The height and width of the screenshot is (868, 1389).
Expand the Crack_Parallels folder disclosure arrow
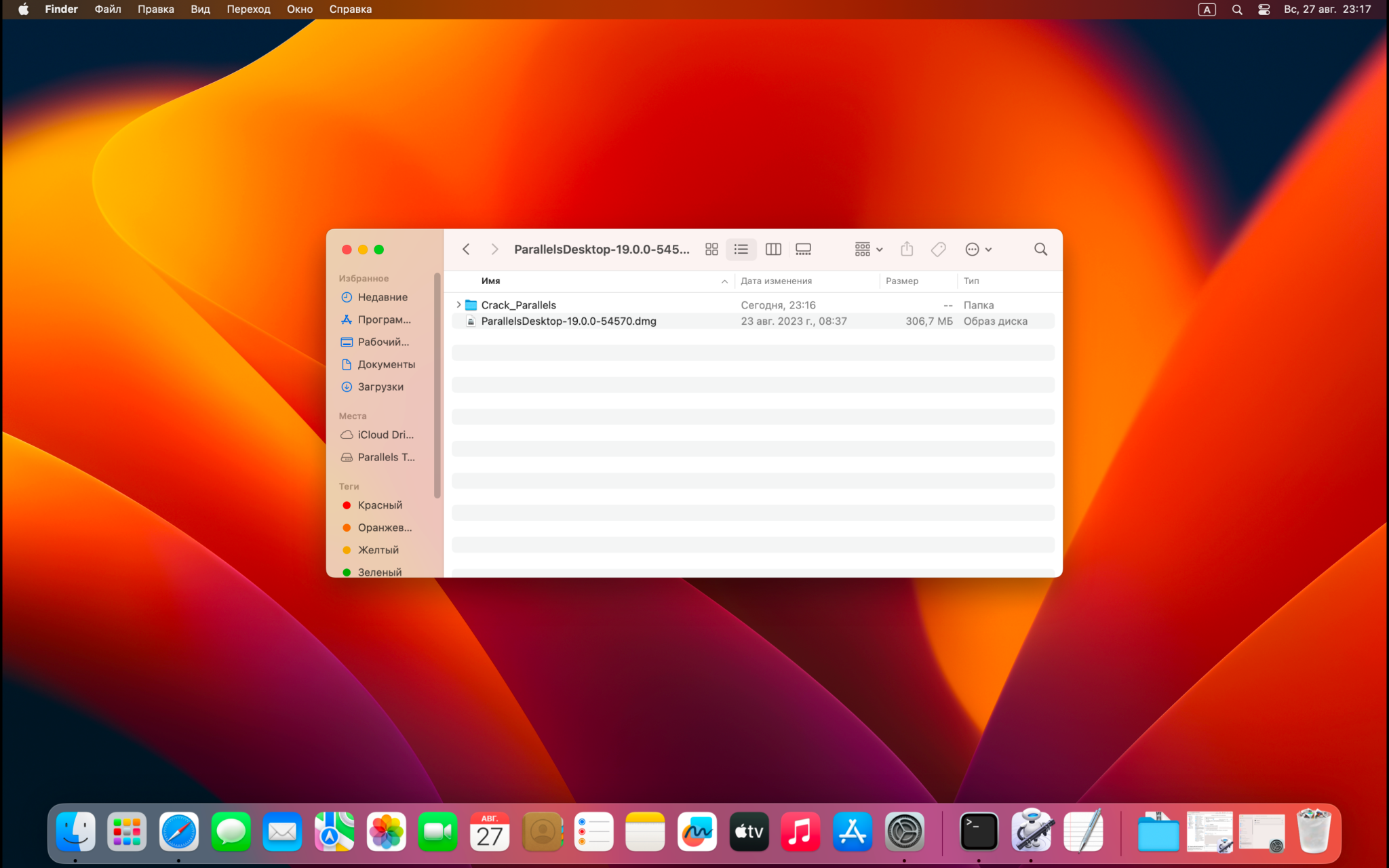458,305
